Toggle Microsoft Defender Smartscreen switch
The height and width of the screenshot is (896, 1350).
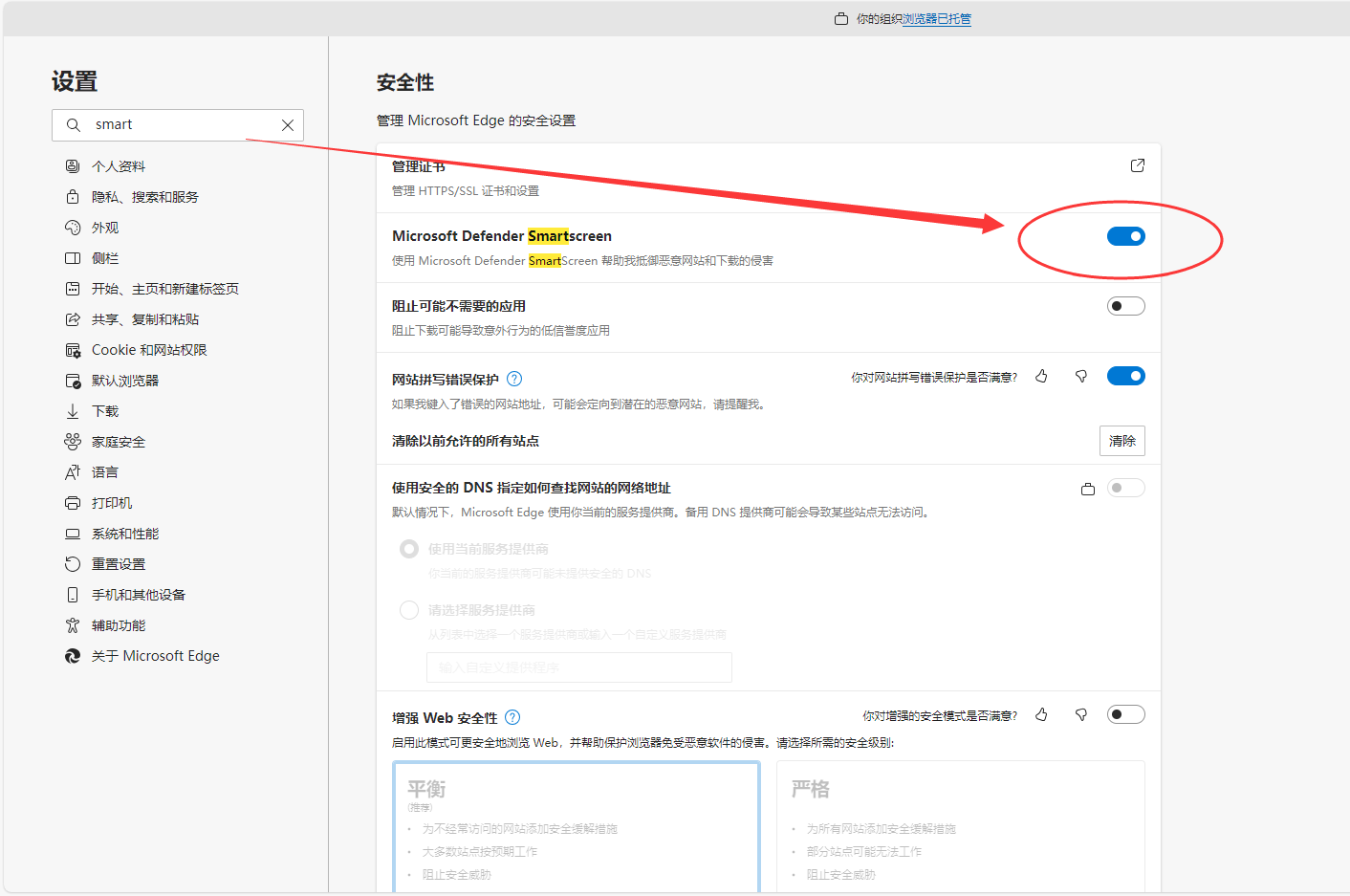pos(1126,236)
